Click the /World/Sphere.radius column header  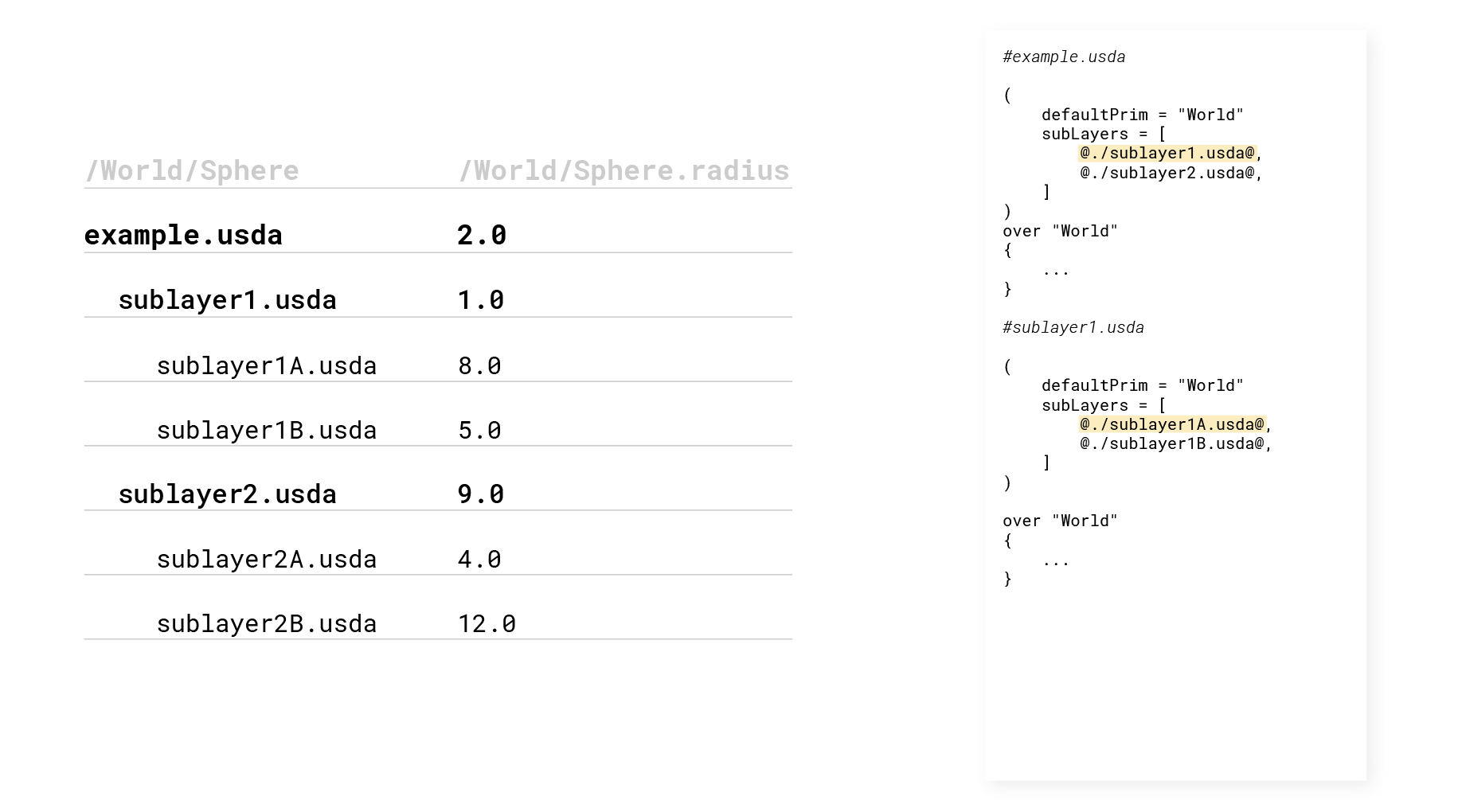tap(623, 170)
